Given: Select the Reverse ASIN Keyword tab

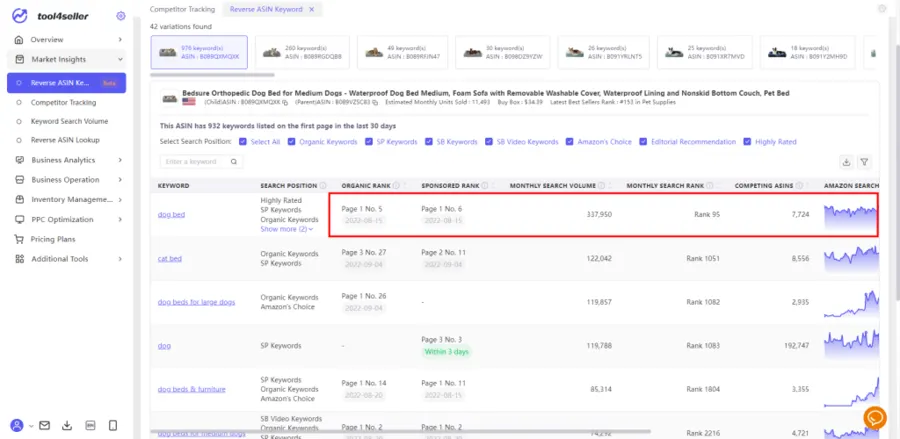Looking at the screenshot, I should pos(266,9).
